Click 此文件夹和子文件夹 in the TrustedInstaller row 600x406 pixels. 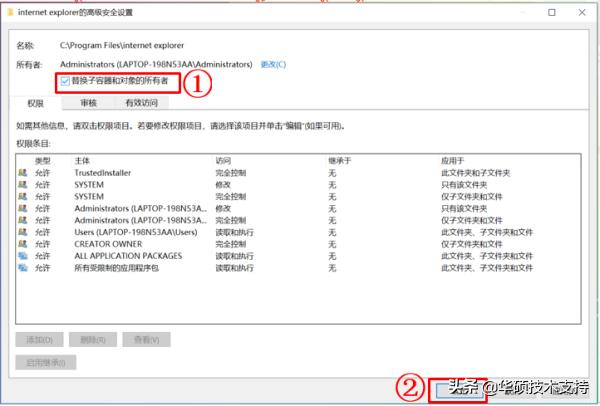click(476, 173)
